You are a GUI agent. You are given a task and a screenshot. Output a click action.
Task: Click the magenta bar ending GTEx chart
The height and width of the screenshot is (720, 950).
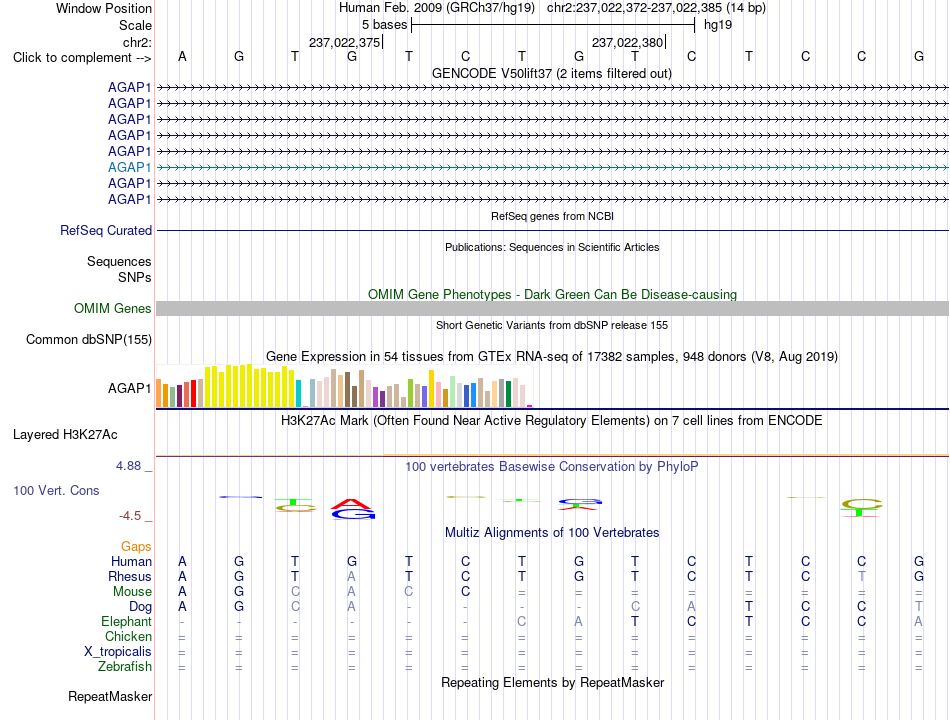[x=530, y=406]
